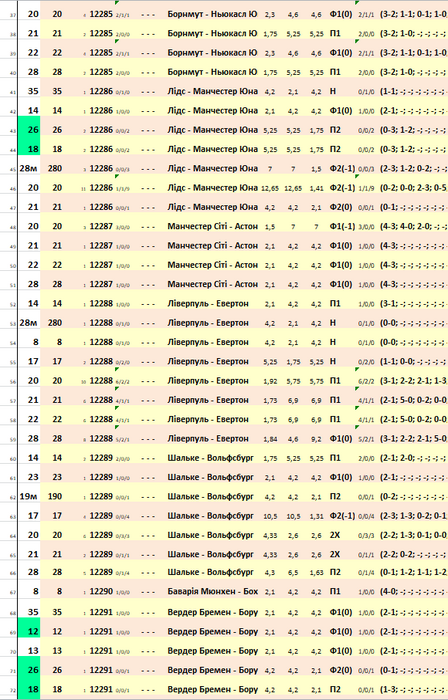The width and height of the screenshot is (448, 700).
Task: Click the 'Н' outcome cell in row 55
Action: click(x=332, y=361)
